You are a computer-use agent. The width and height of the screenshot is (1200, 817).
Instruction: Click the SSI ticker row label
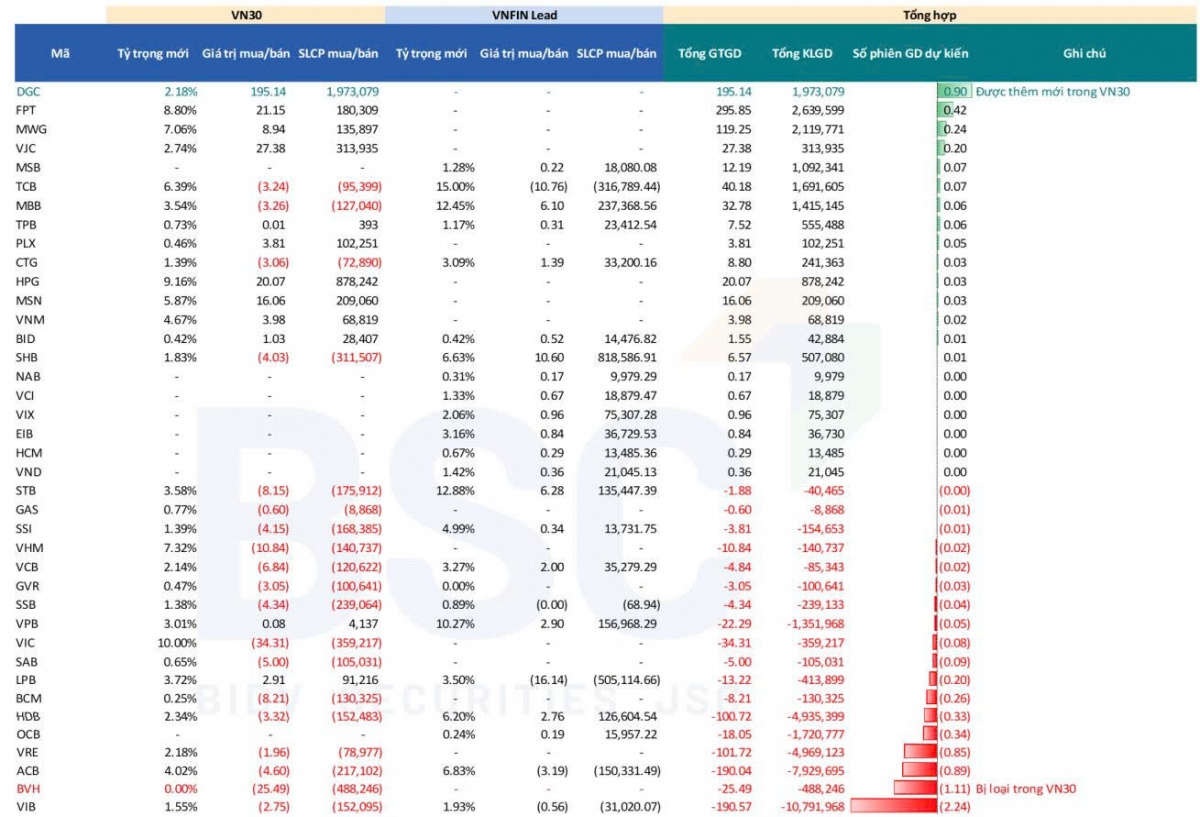[25, 528]
